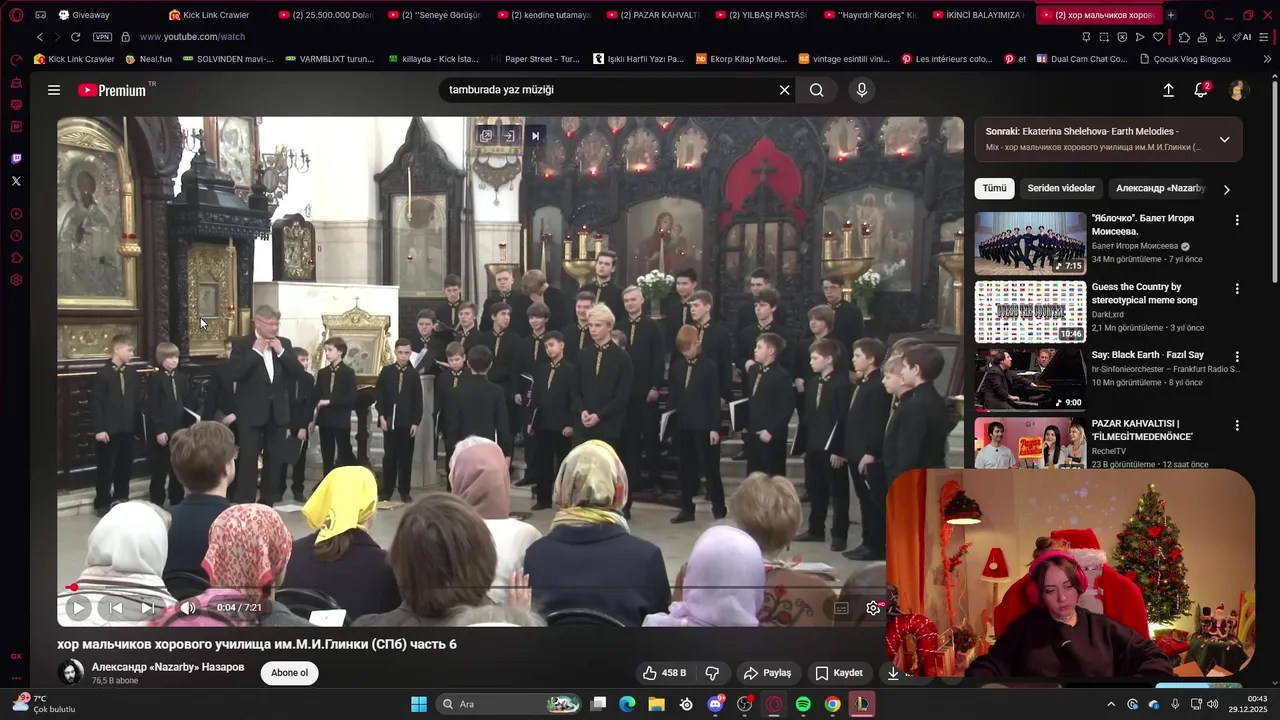Screen dimensions: 1280x720
Task: Open options for Яблочко video
Action: point(1237,220)
